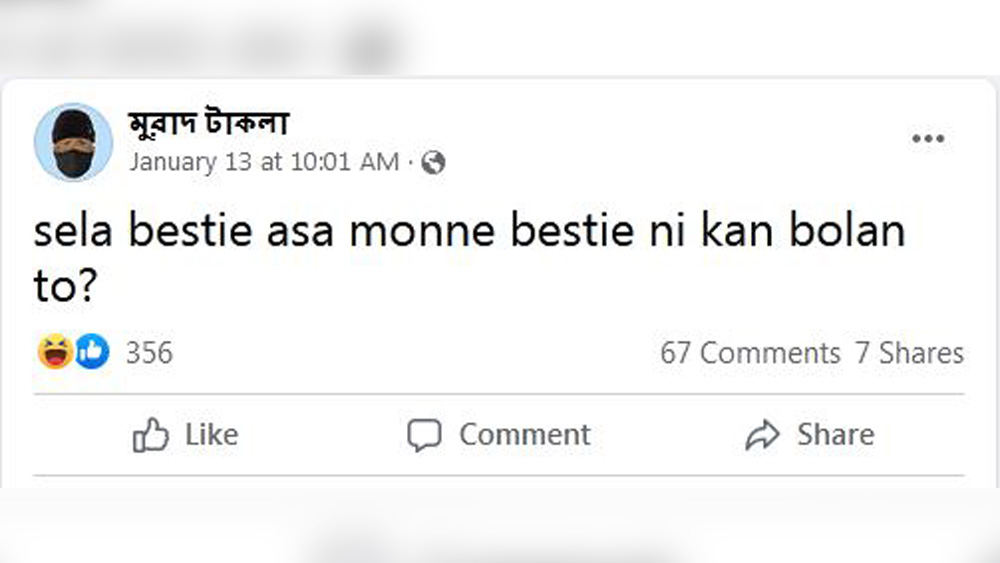Open the three-dots post options menu
Image resolution: width=1000 pixels, height=563 pixels.
point(928,139)
